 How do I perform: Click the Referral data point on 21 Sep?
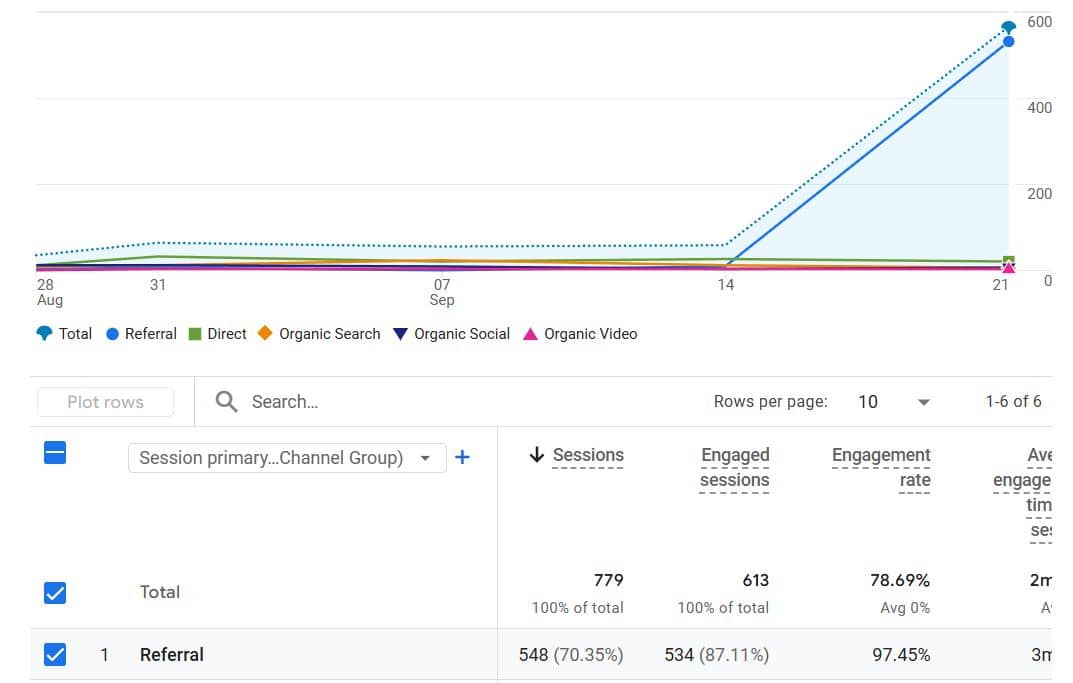[x=1008, y=42]
